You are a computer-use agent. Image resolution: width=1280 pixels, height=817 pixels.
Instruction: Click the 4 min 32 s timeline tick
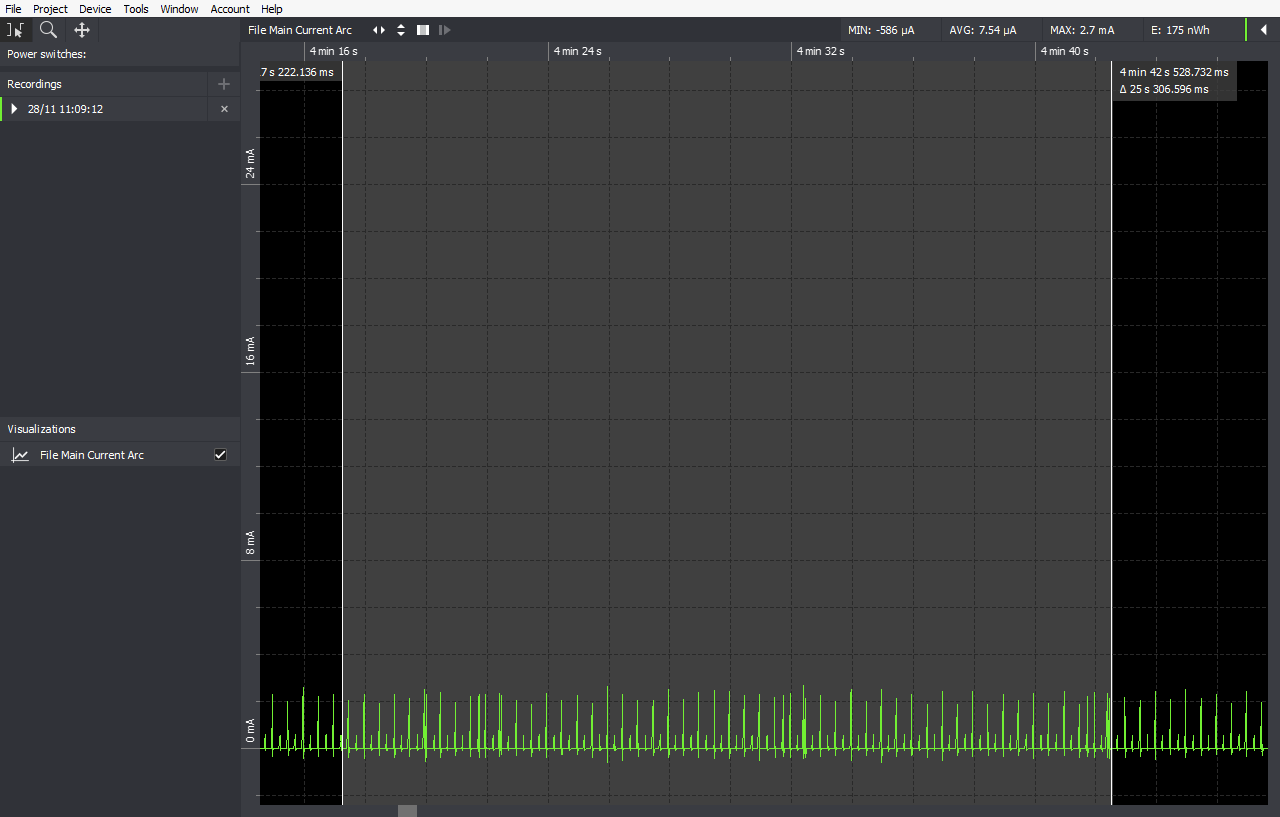820,51
